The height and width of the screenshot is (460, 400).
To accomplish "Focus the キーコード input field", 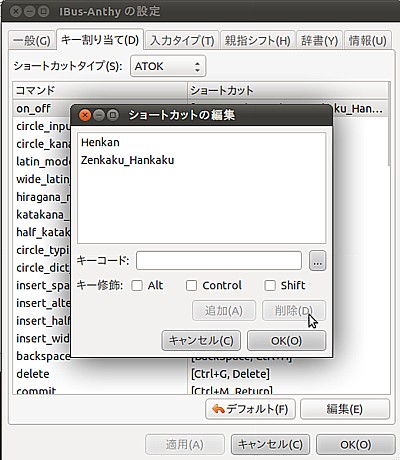I will (x=219, y=261).
